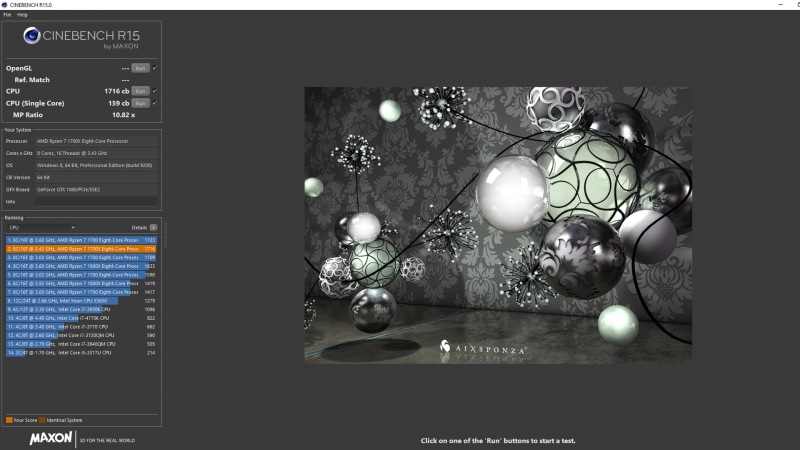800x450 pixels.
Task: Click the orange Your Score swatch
Action: tap(8, 419)
